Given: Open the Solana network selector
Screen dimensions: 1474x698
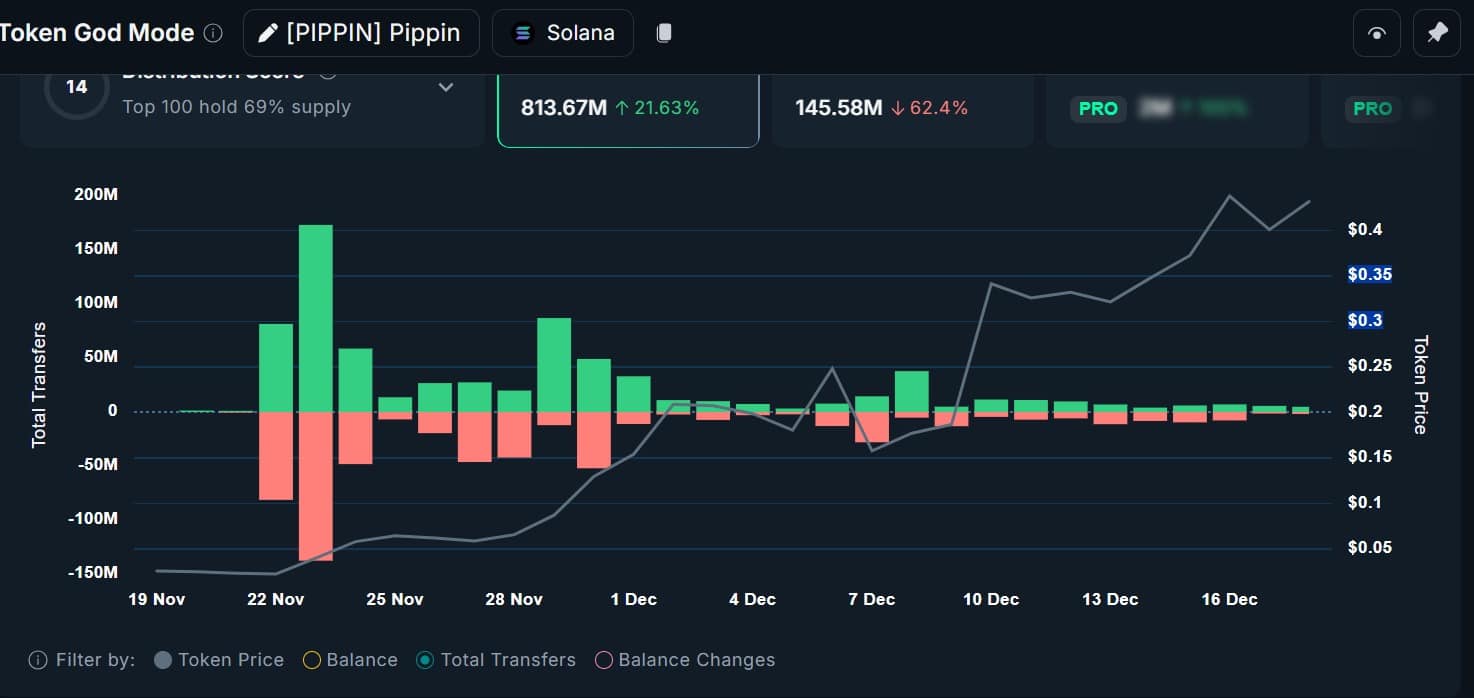Looking at the screenshot, I should [563, 33].
